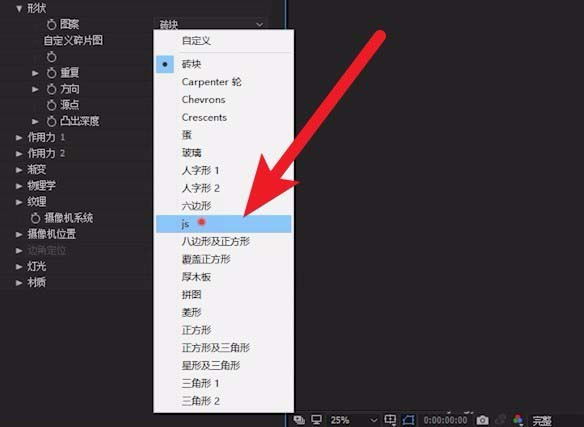Open the 完整 resolution dropdown
The width and height of the screenshot is (584, 427).
point(542,421)
